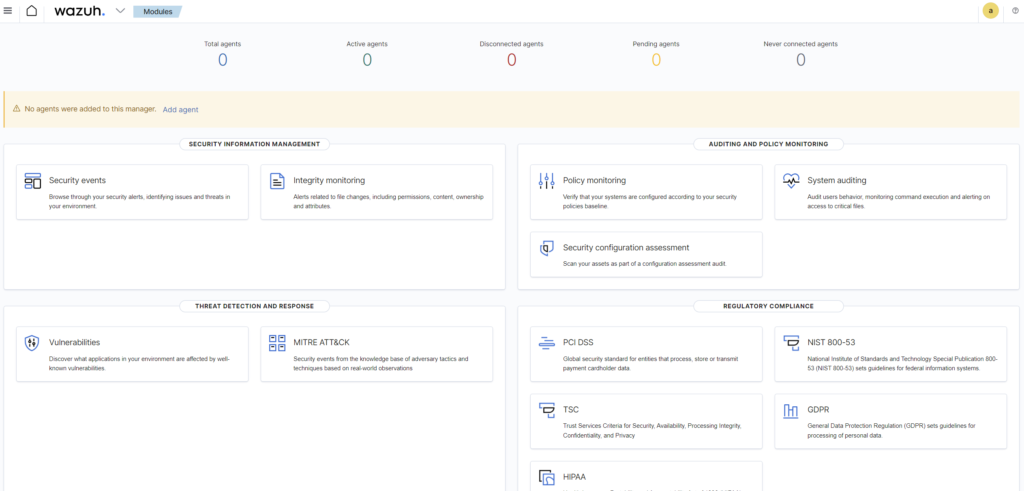This screenshot has width=1024, height=491.
Task: Open the hamburger navigation menu
Action: coord(8,11)
